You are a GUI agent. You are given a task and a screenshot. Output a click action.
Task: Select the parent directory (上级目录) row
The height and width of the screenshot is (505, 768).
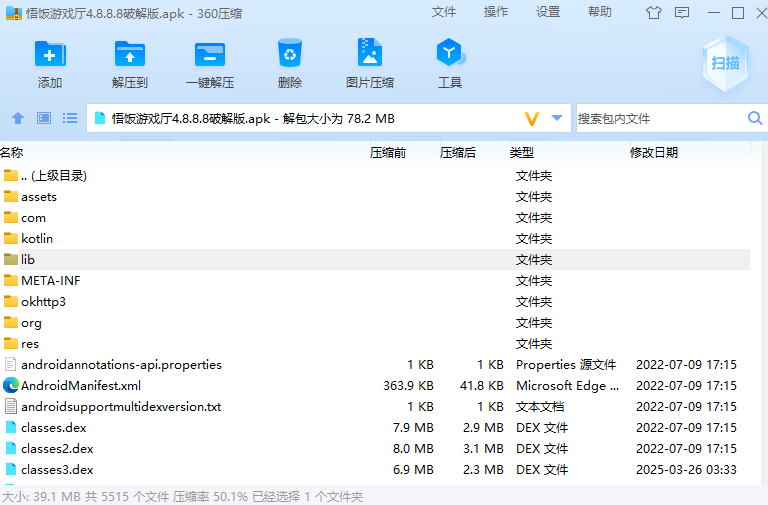(375, 175)
